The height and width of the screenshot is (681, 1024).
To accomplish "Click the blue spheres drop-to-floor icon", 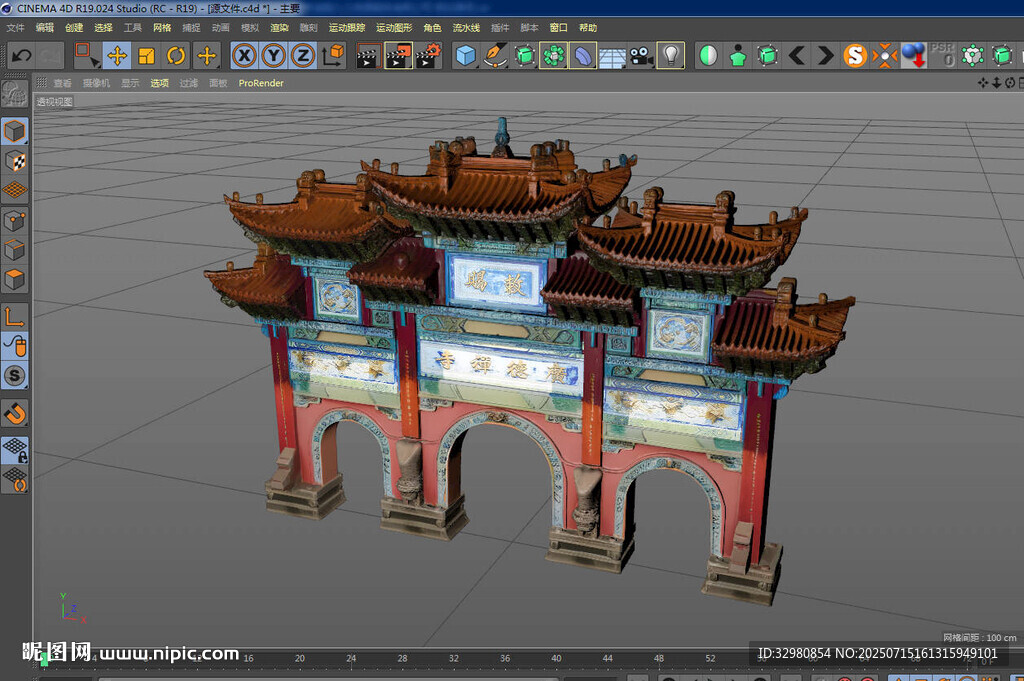I will (914, 55).
